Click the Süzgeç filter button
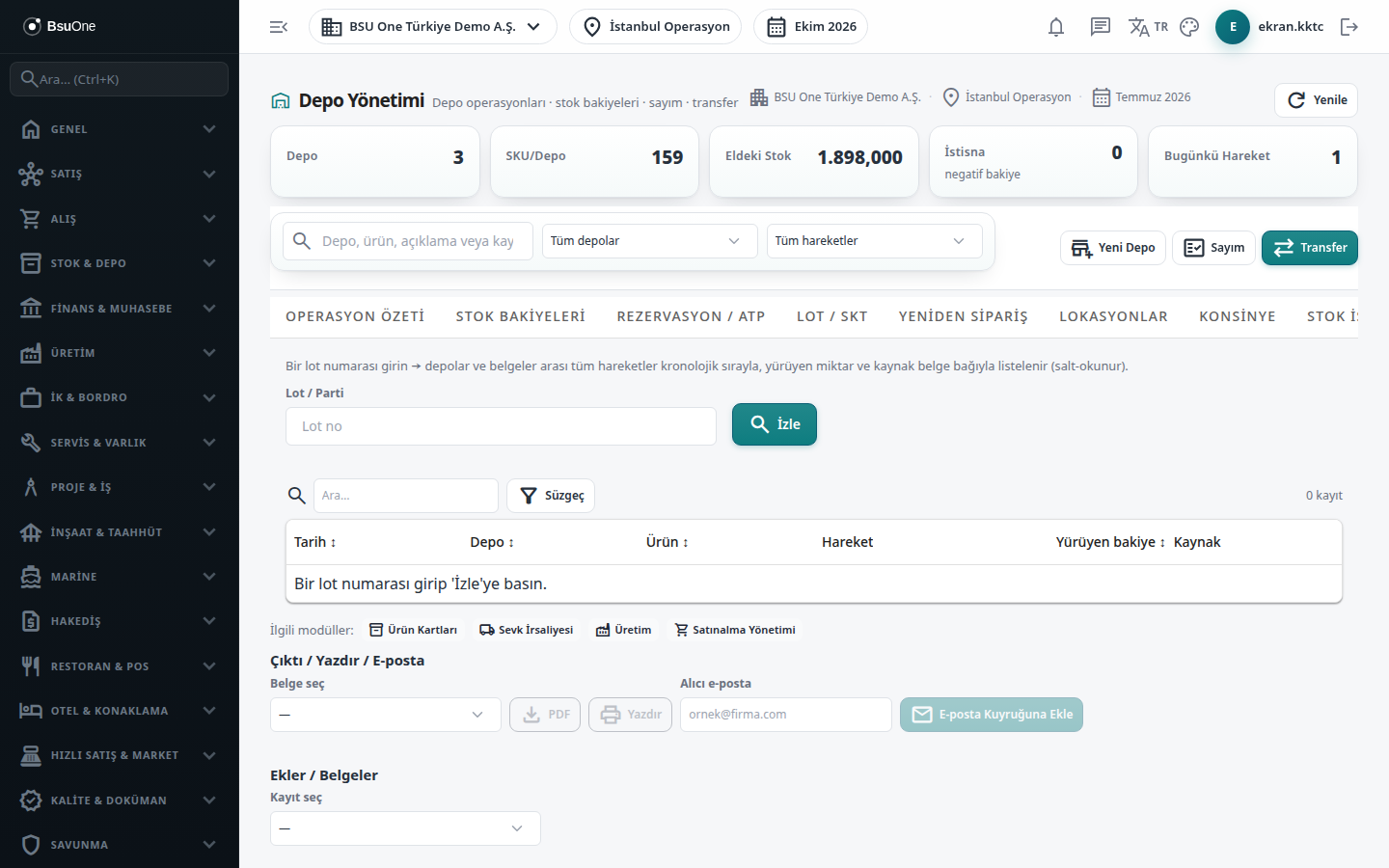 pos(551,496)
